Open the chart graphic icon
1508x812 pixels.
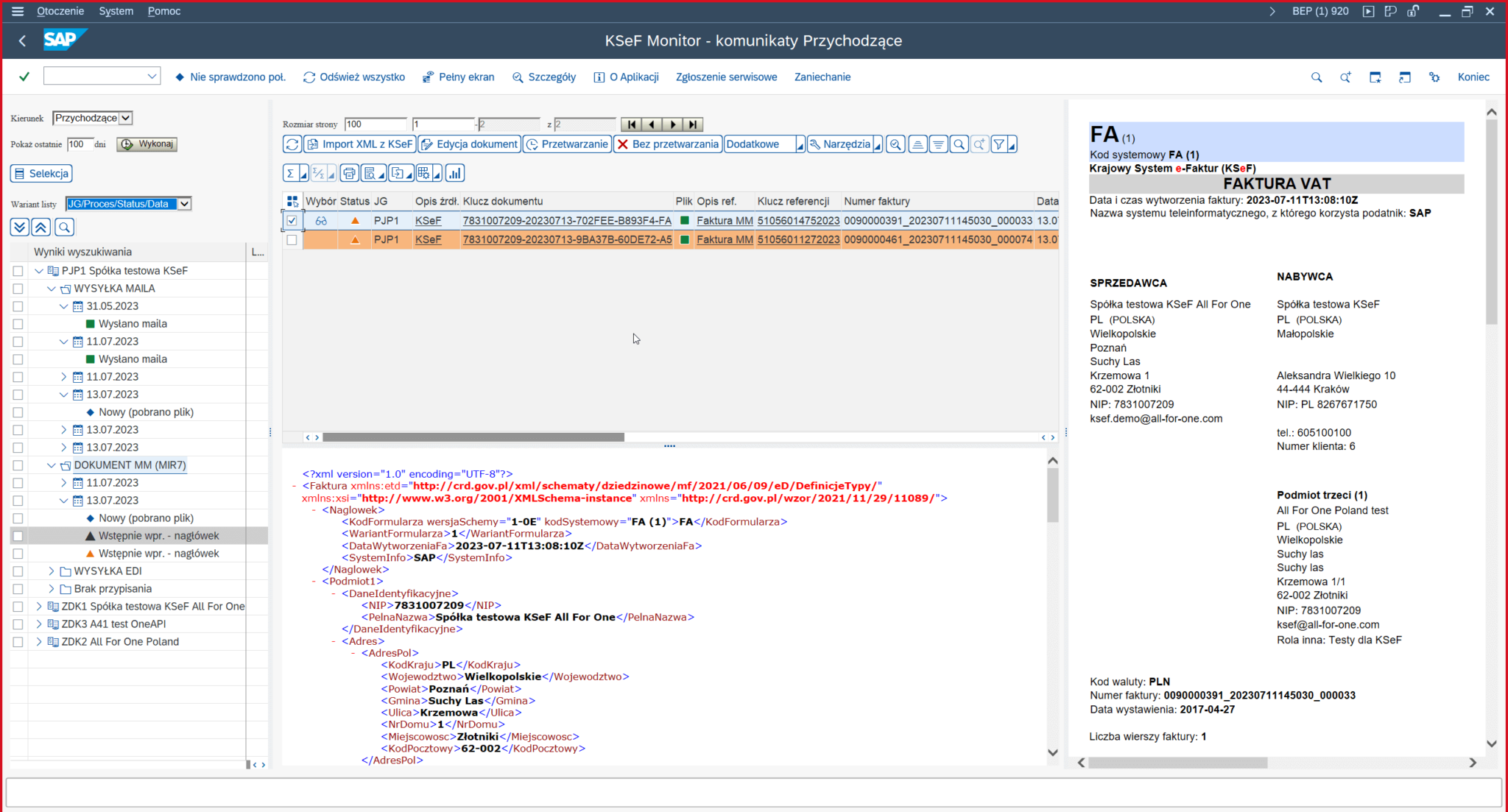click(454, 174)
